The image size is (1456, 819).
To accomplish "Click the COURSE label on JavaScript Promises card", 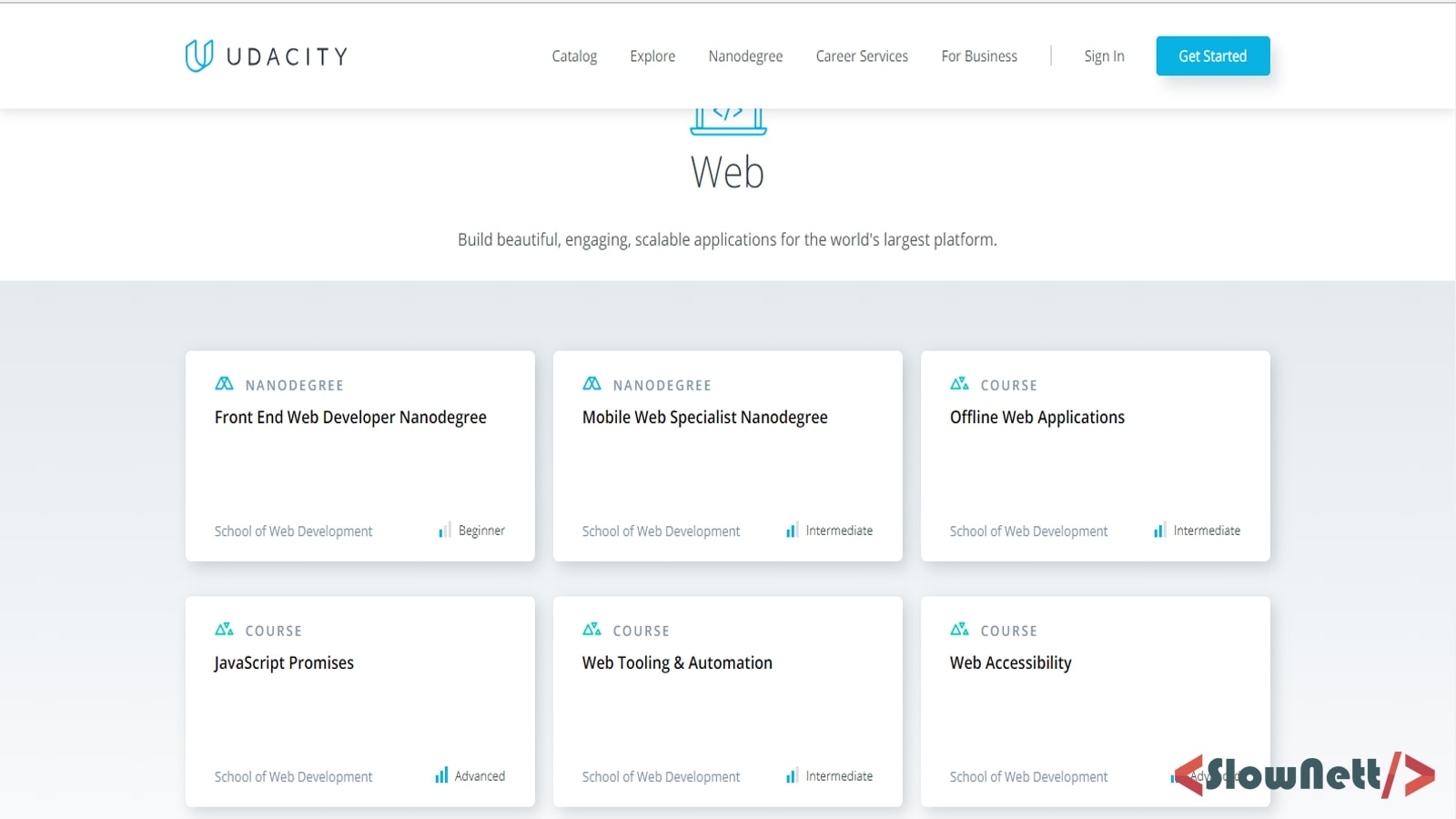I will click(274, 631).
